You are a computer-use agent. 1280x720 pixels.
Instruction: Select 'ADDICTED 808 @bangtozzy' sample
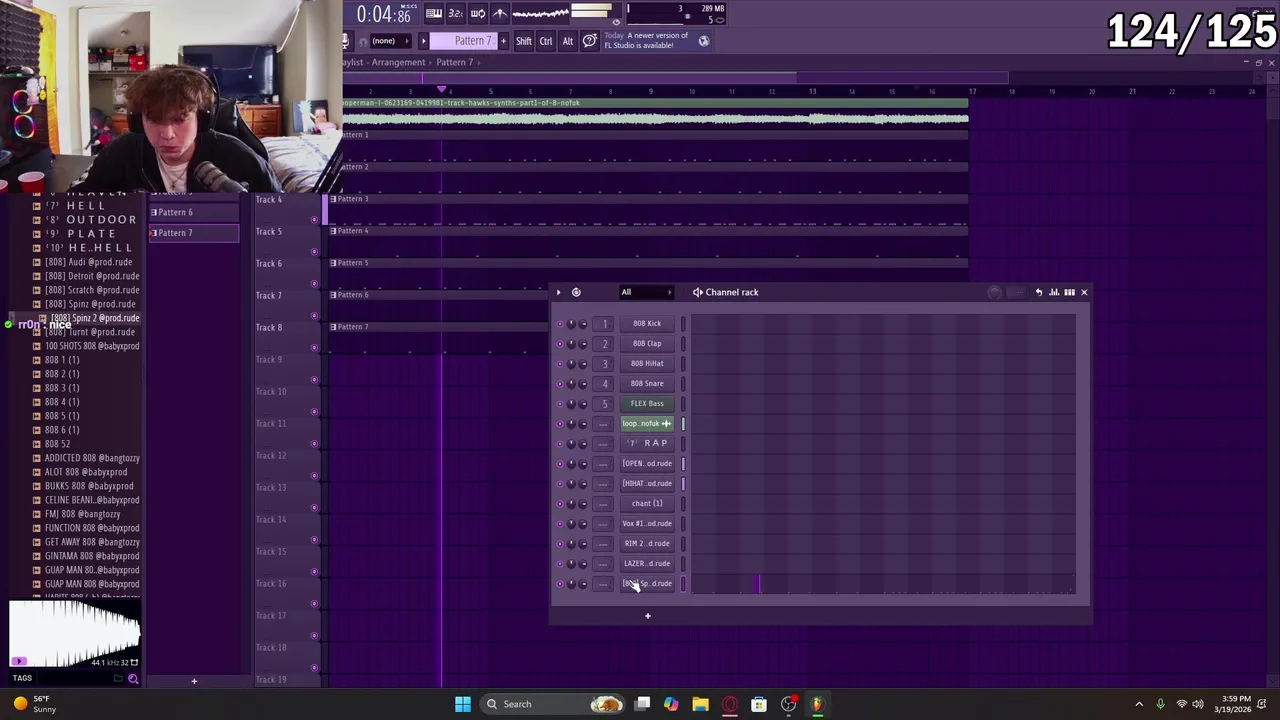pyautogui.click(x=91, y=458)
